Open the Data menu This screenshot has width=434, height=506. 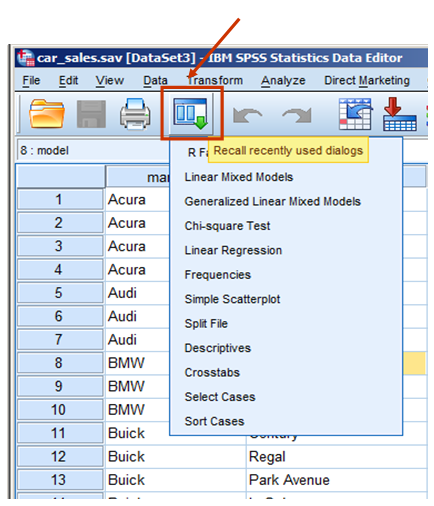pyautogui.click(x=155, y=80)
